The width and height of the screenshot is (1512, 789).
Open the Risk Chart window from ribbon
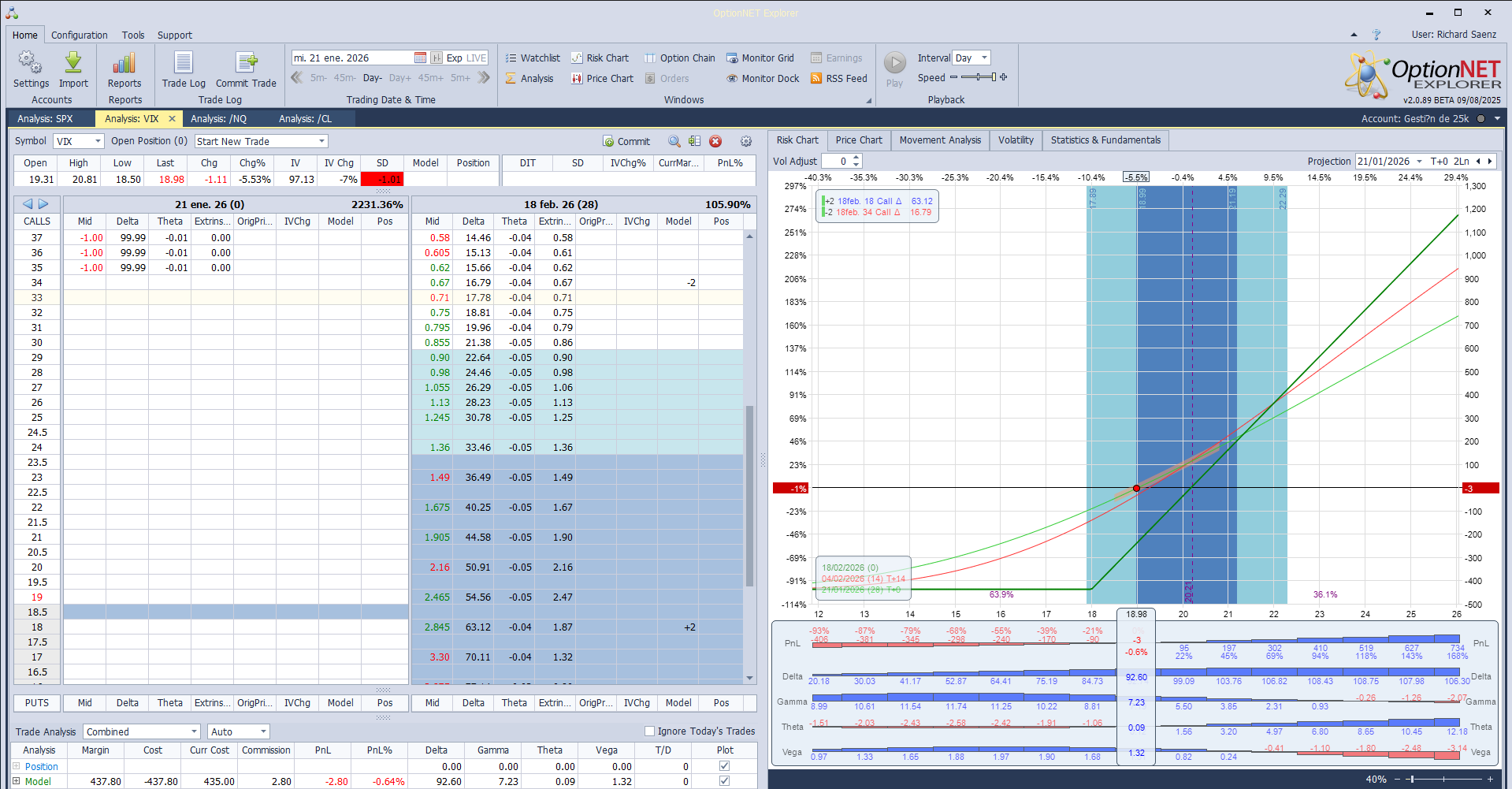point(600,58)
